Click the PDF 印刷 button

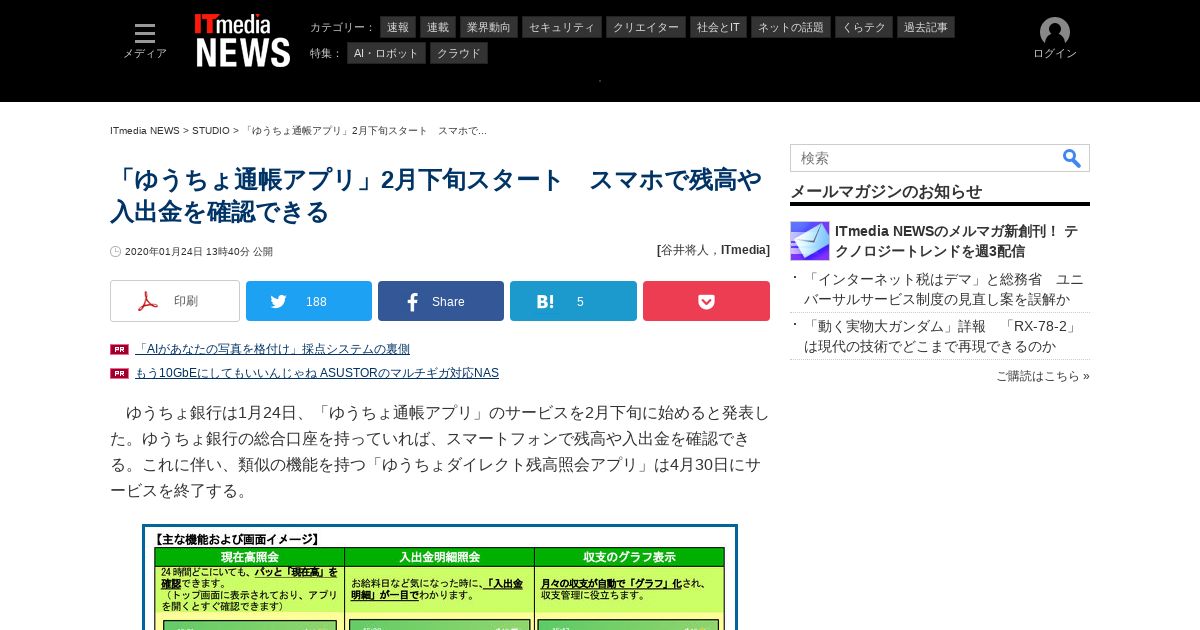[x=175, y=301]
